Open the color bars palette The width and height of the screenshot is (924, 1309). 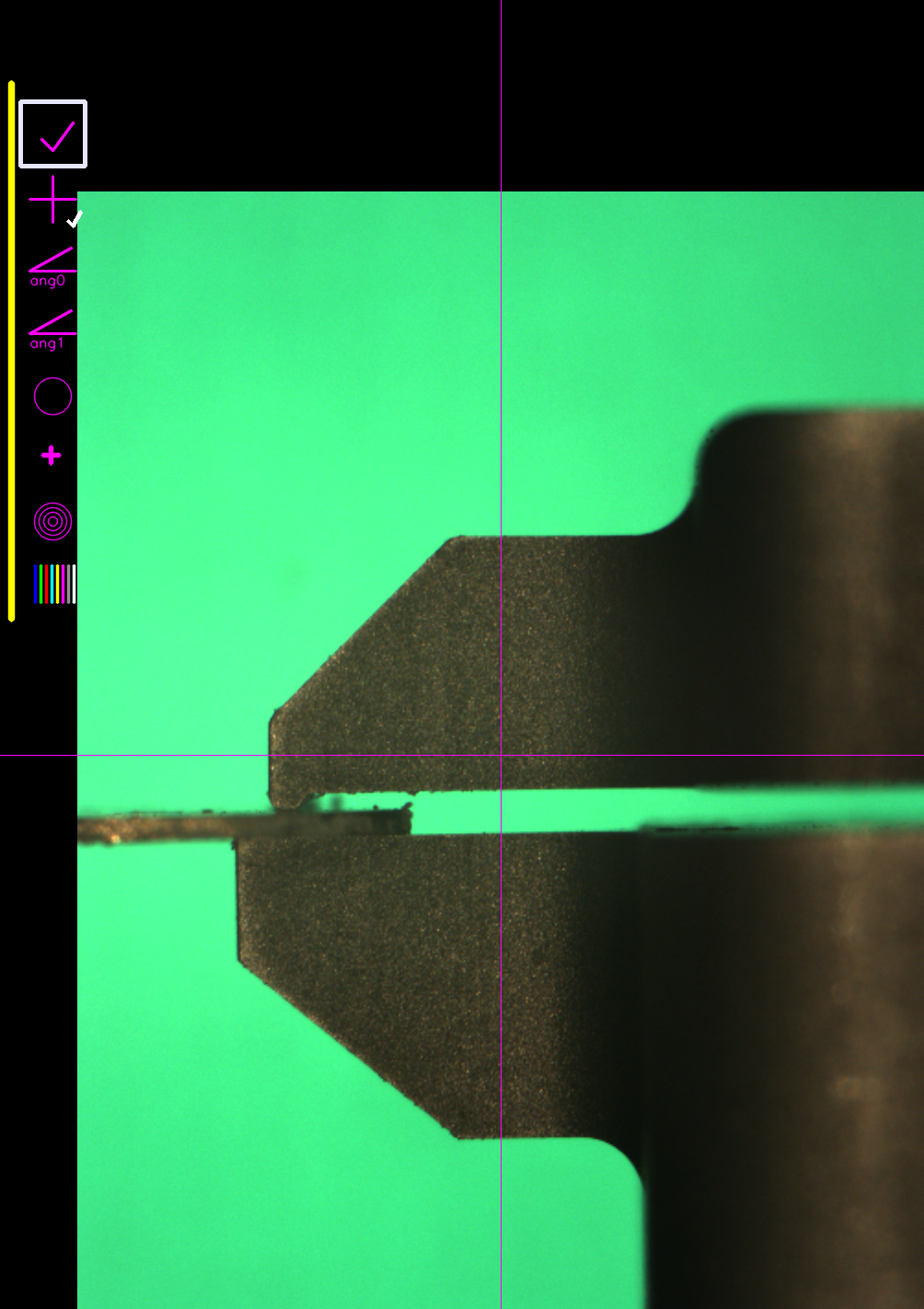tap(54, 585)
